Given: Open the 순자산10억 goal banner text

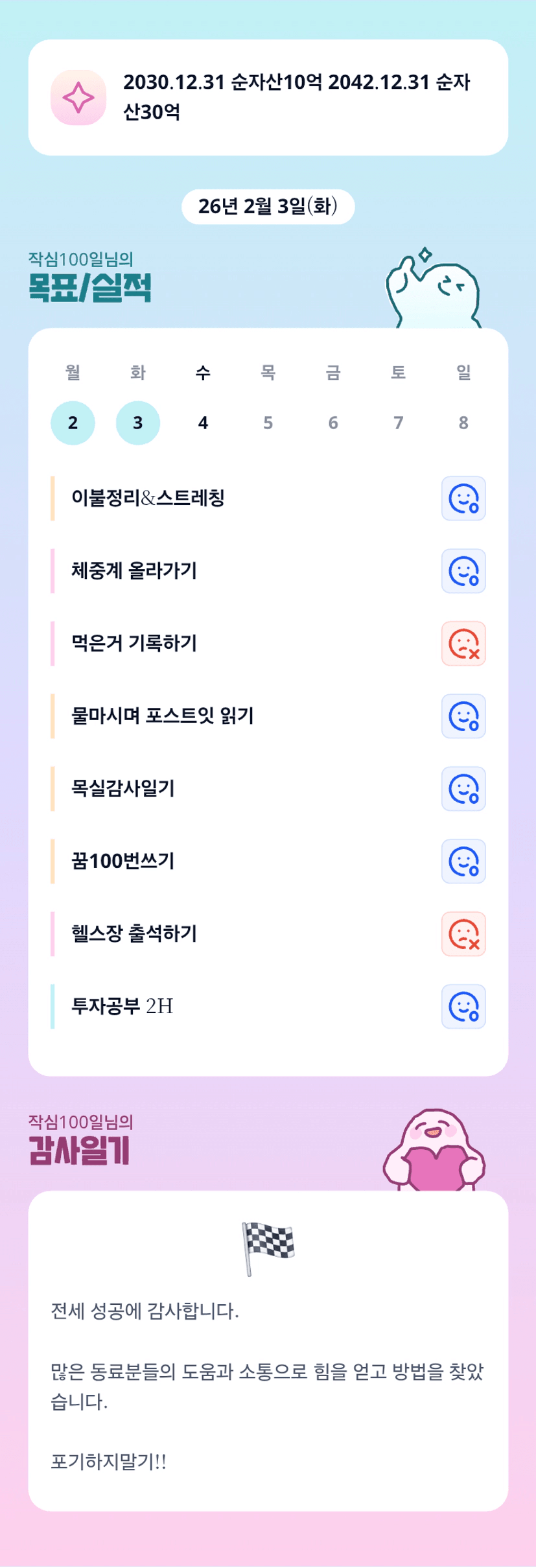Looking at the screenshot, I should click(296, 97).
